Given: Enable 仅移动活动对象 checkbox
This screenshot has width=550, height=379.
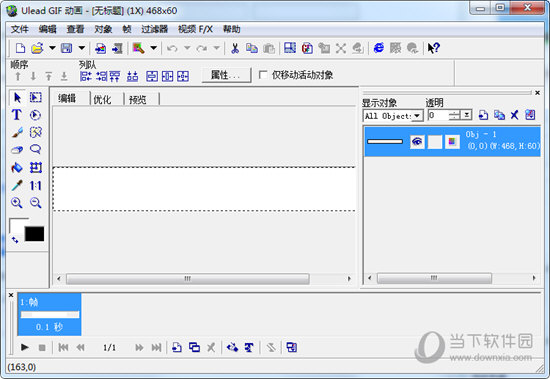Looking at the screenshot, I should point(263,75).
